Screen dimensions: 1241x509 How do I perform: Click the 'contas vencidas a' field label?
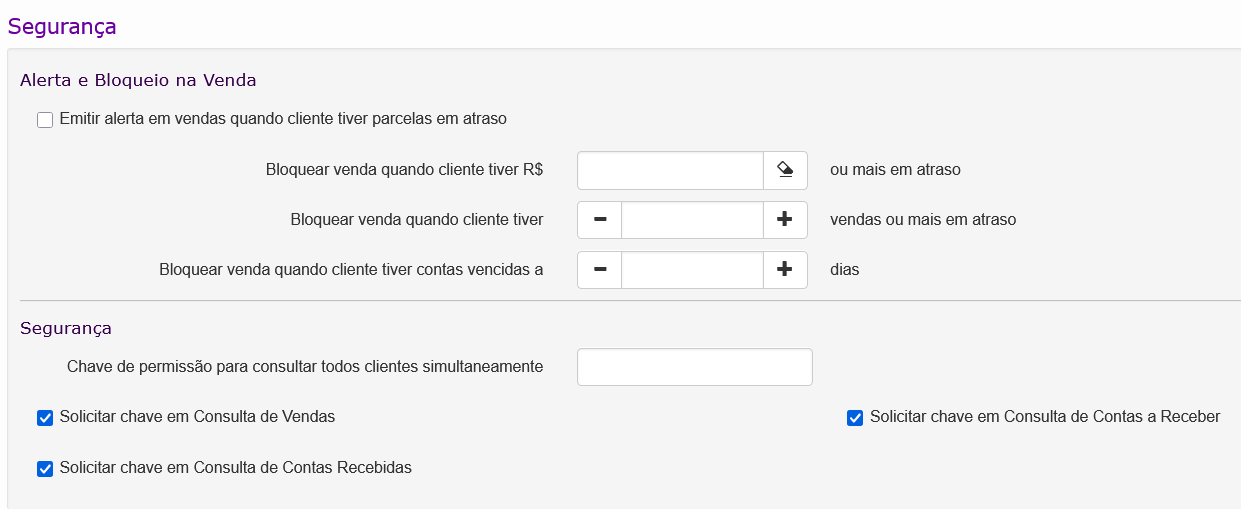pyautogui.click(x=351, y=269)
